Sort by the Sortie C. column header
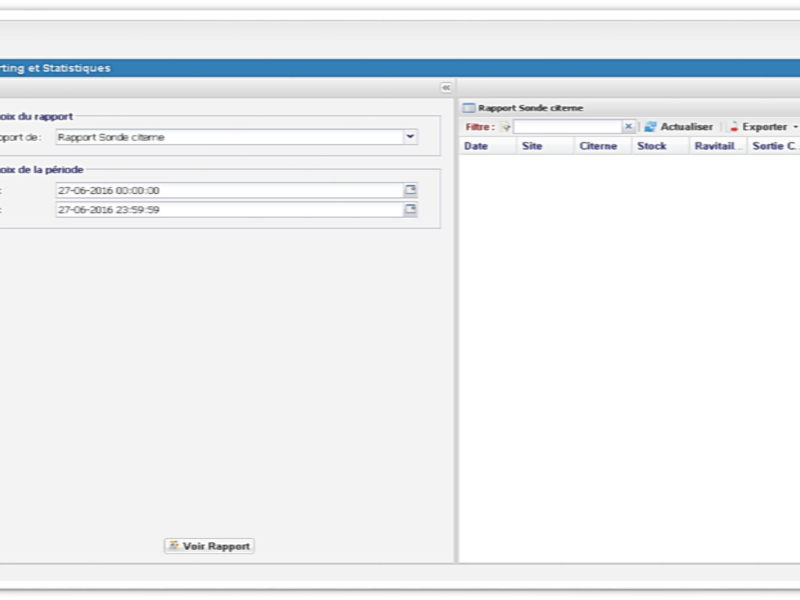Screen dimensions: 800x600 774,146
